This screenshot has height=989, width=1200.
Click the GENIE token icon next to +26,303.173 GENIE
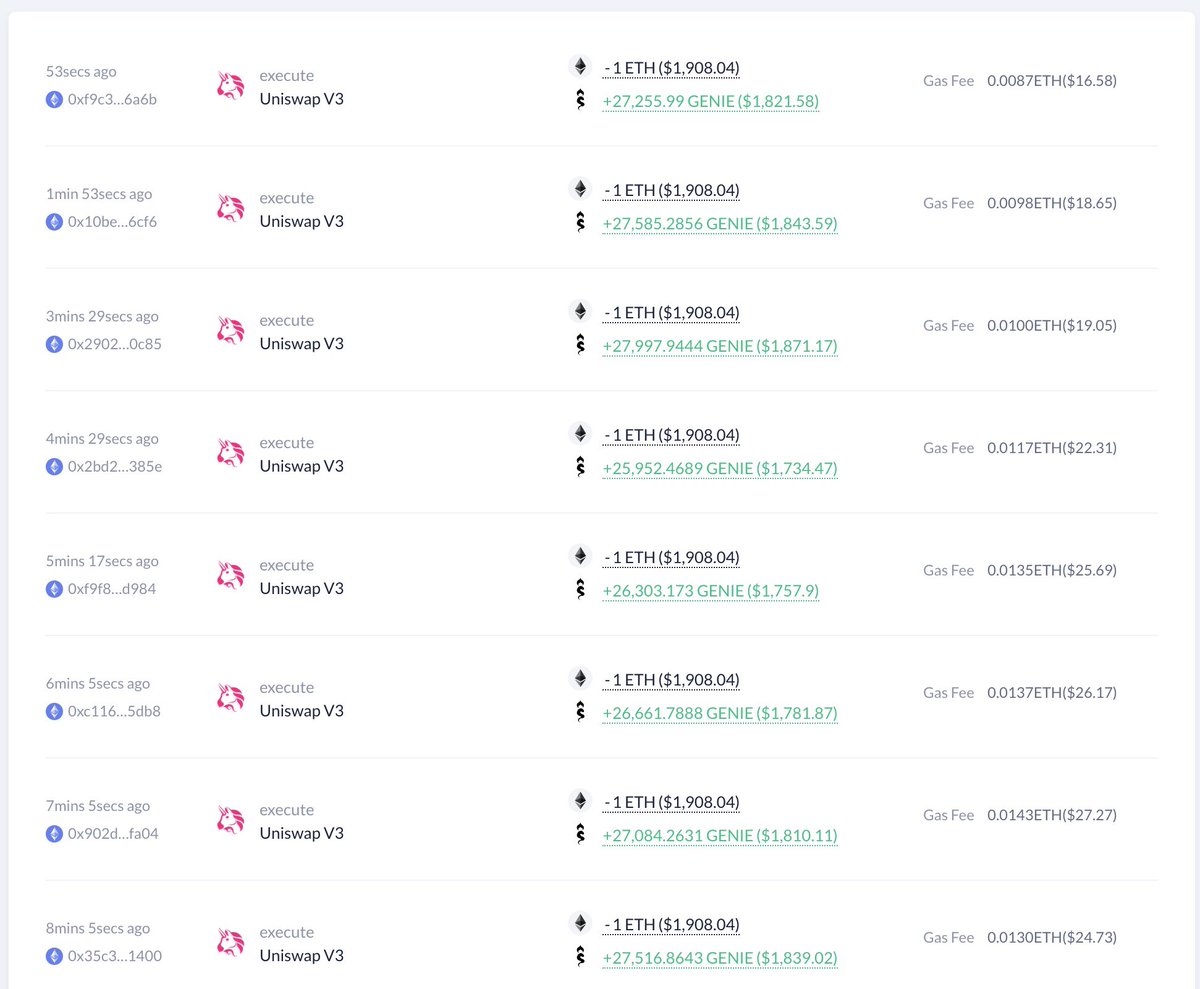click(x=580, y=590)
